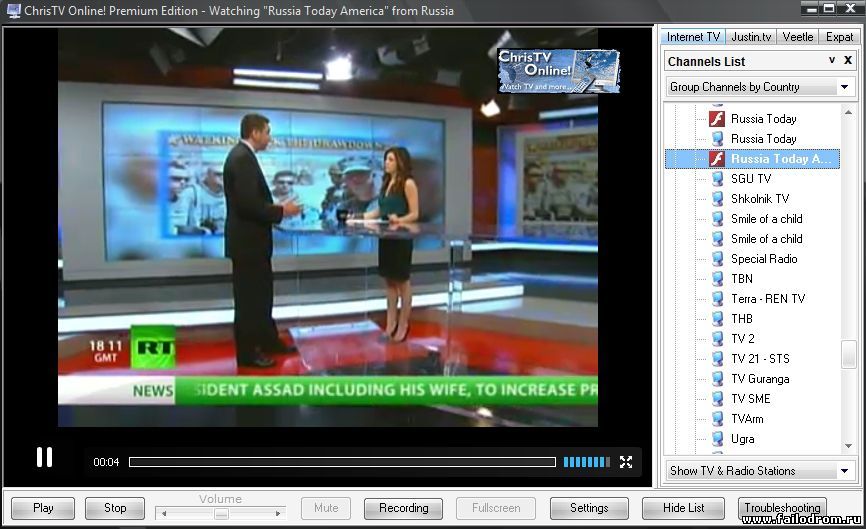The height and width of the screenshot is (529, 866).
Task: Select the TV SME channel name
Action: pos(751,399)
